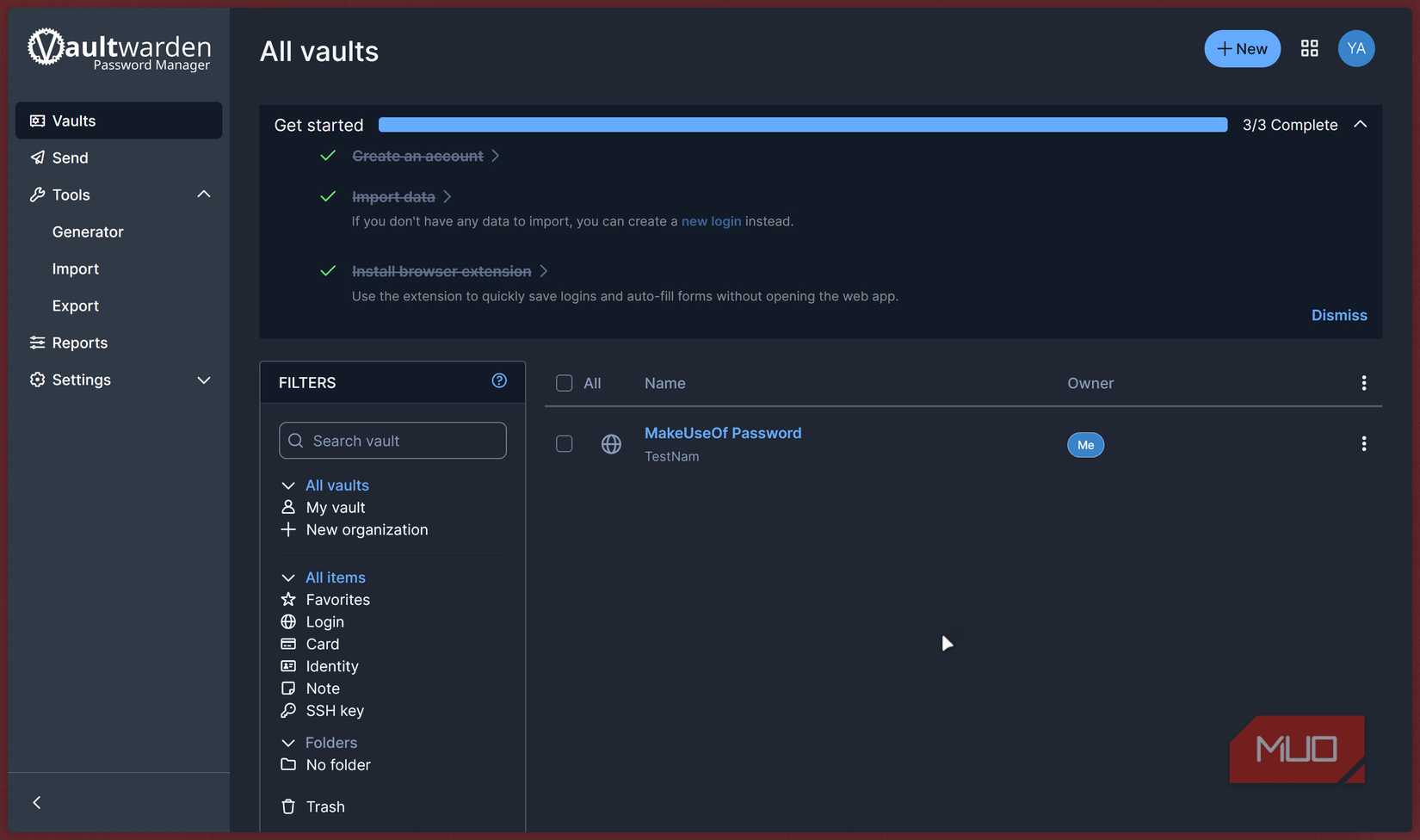Open the filters help question-mark icon

(x=499, y=380)
